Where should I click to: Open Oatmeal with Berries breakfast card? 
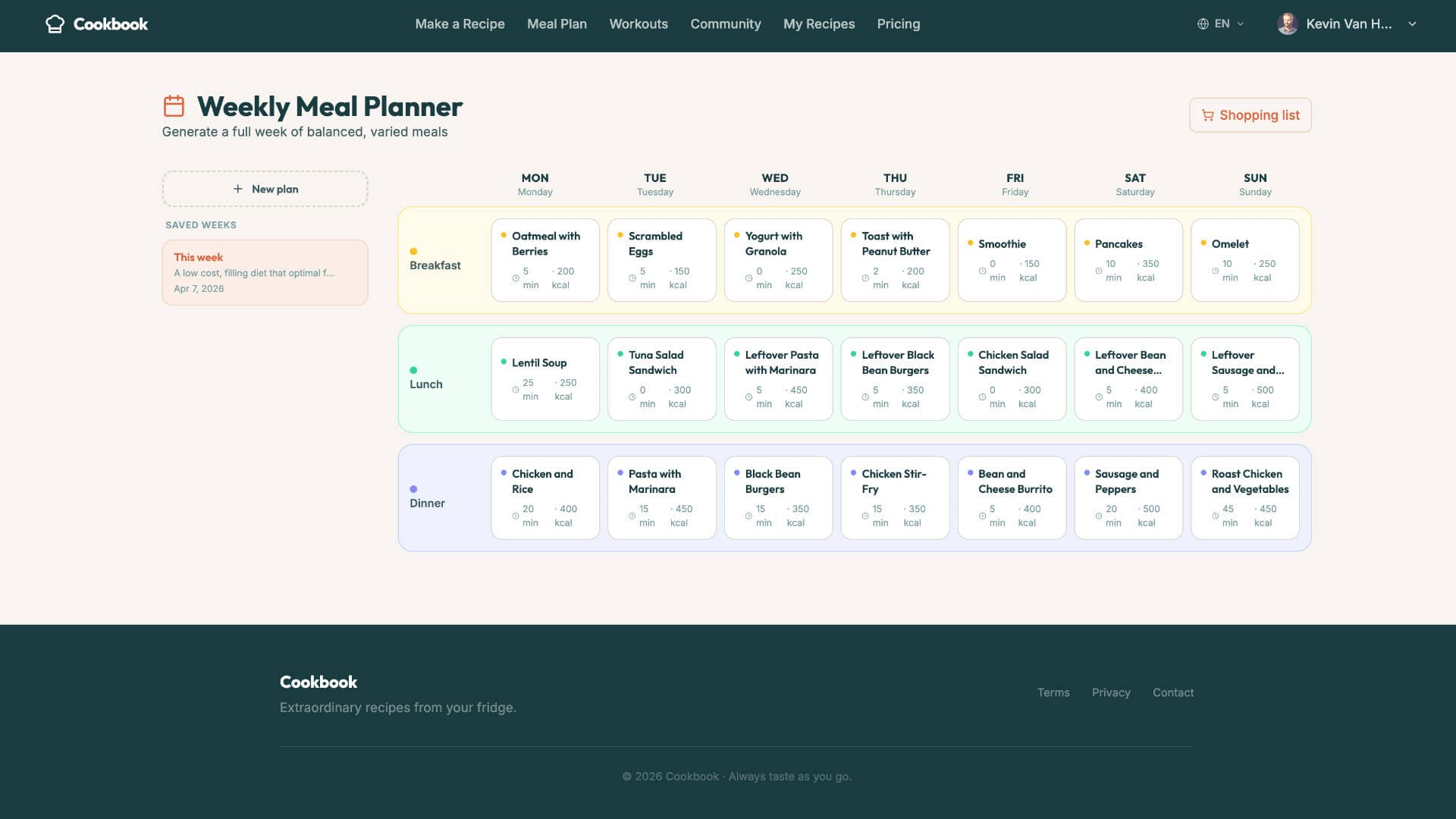tap(545, 260)
